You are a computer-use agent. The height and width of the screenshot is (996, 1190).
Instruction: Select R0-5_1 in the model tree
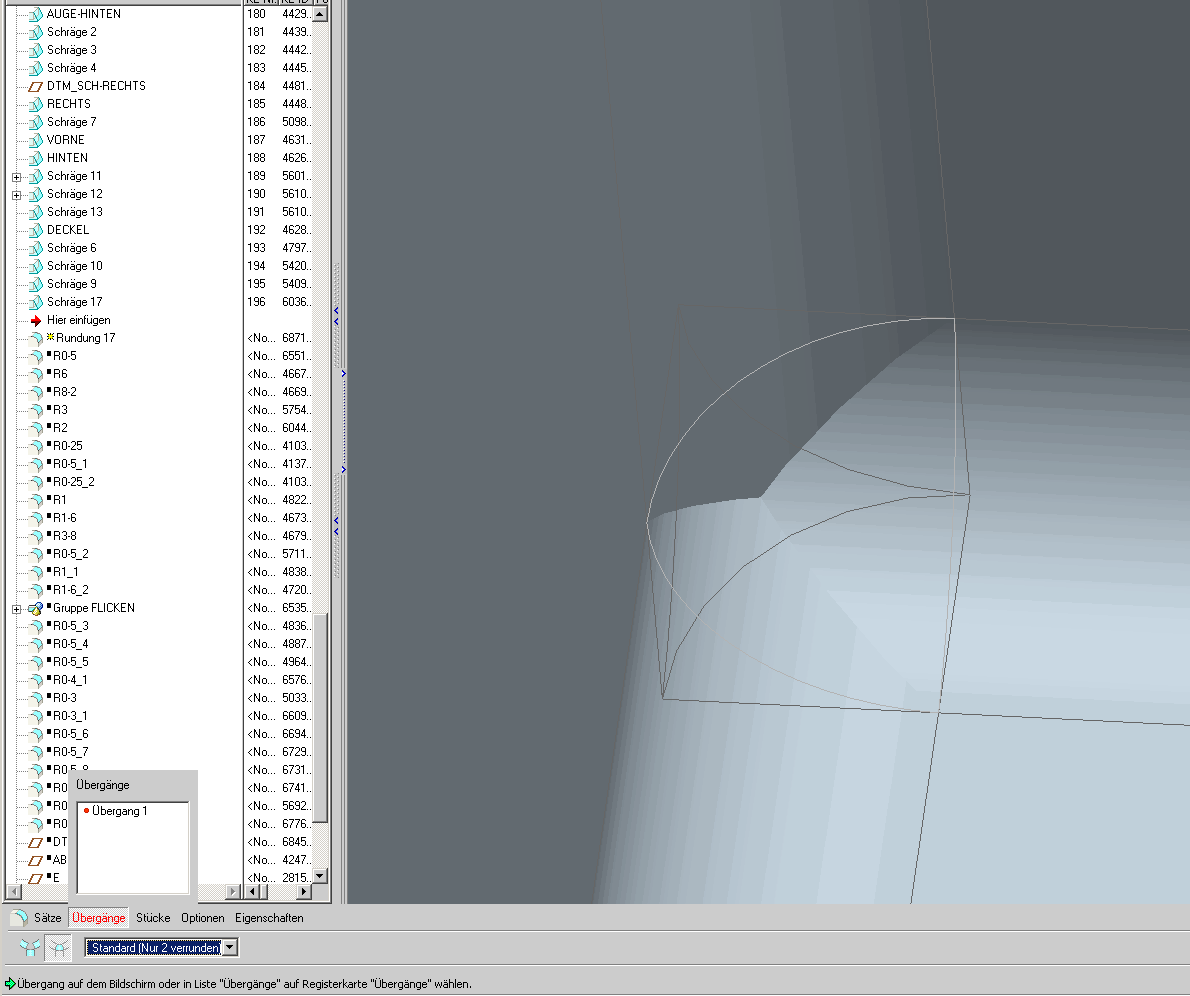click(x=71, y=464)
